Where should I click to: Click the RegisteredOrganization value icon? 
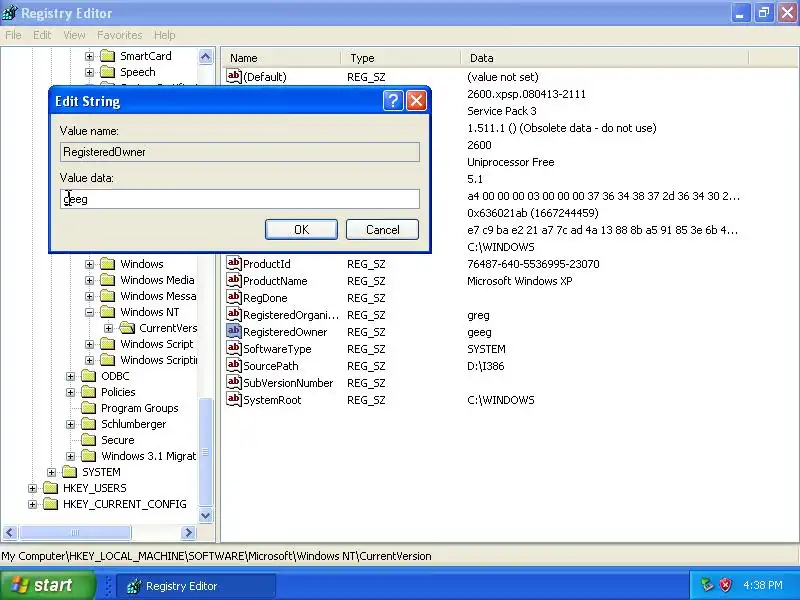click(234, 314)
